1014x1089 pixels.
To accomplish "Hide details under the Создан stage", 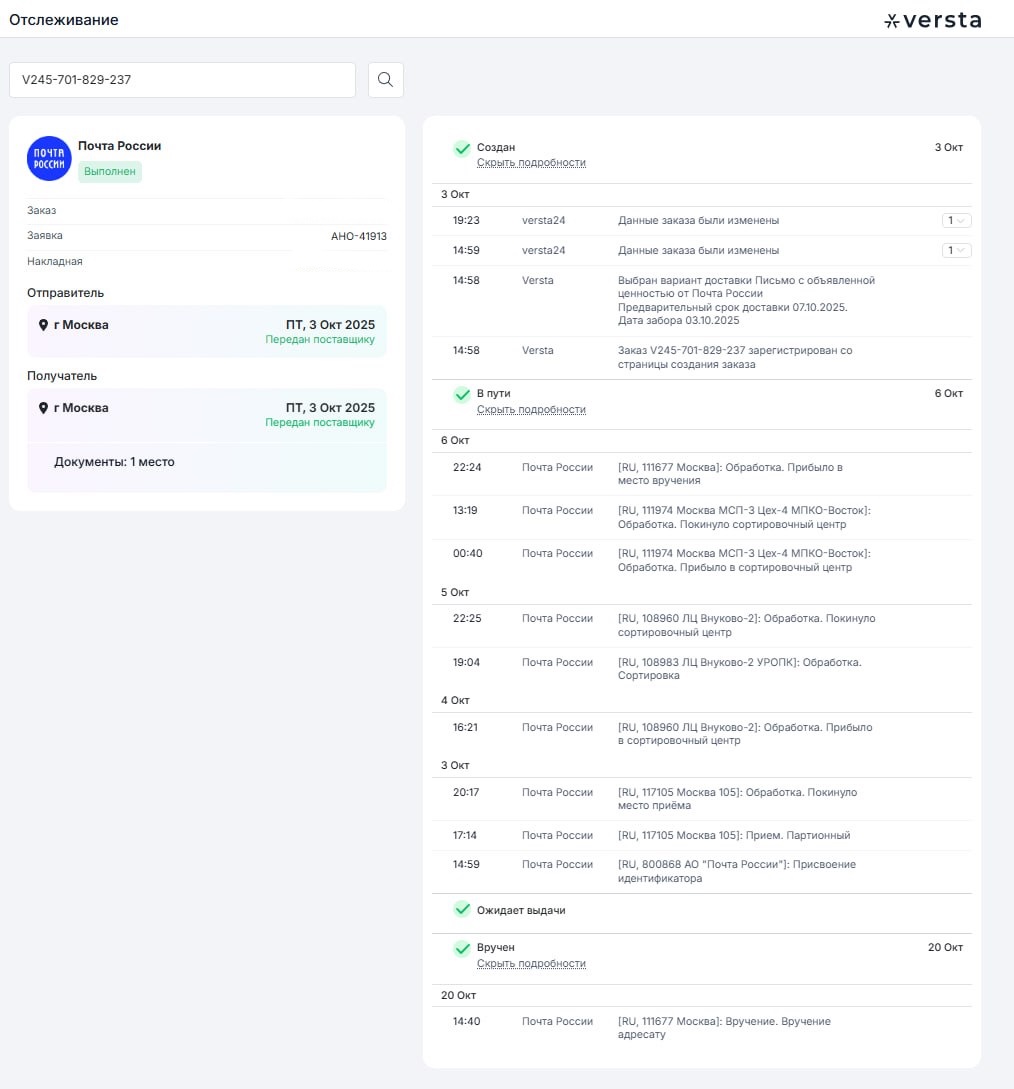I will point(531,163).
